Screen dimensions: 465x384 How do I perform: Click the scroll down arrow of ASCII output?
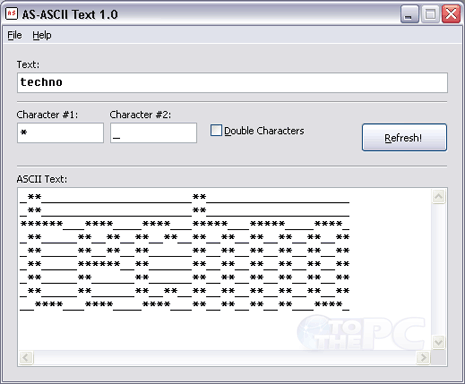[x=439, y=342]
